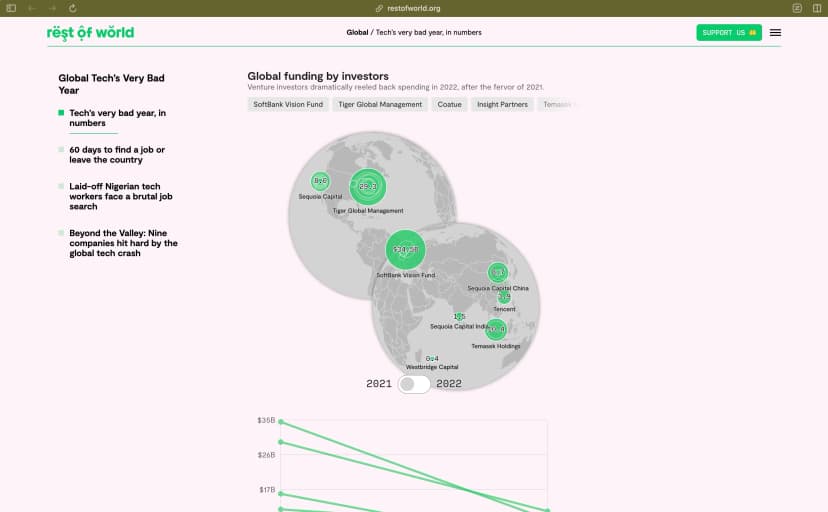Click the $35B axis label
828x512 pixels.
pos(266,420)
